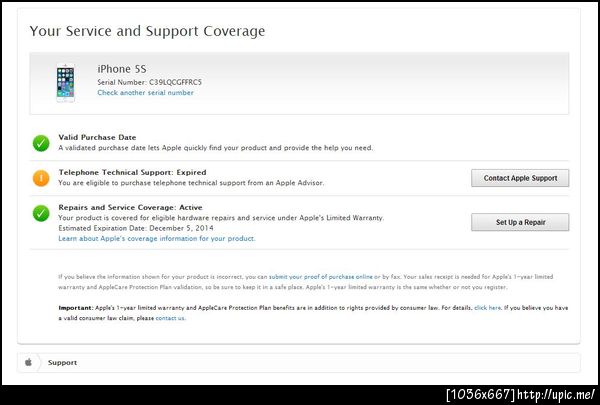Click the green checkmark beside Valid Purchase Date

point(41,143)
